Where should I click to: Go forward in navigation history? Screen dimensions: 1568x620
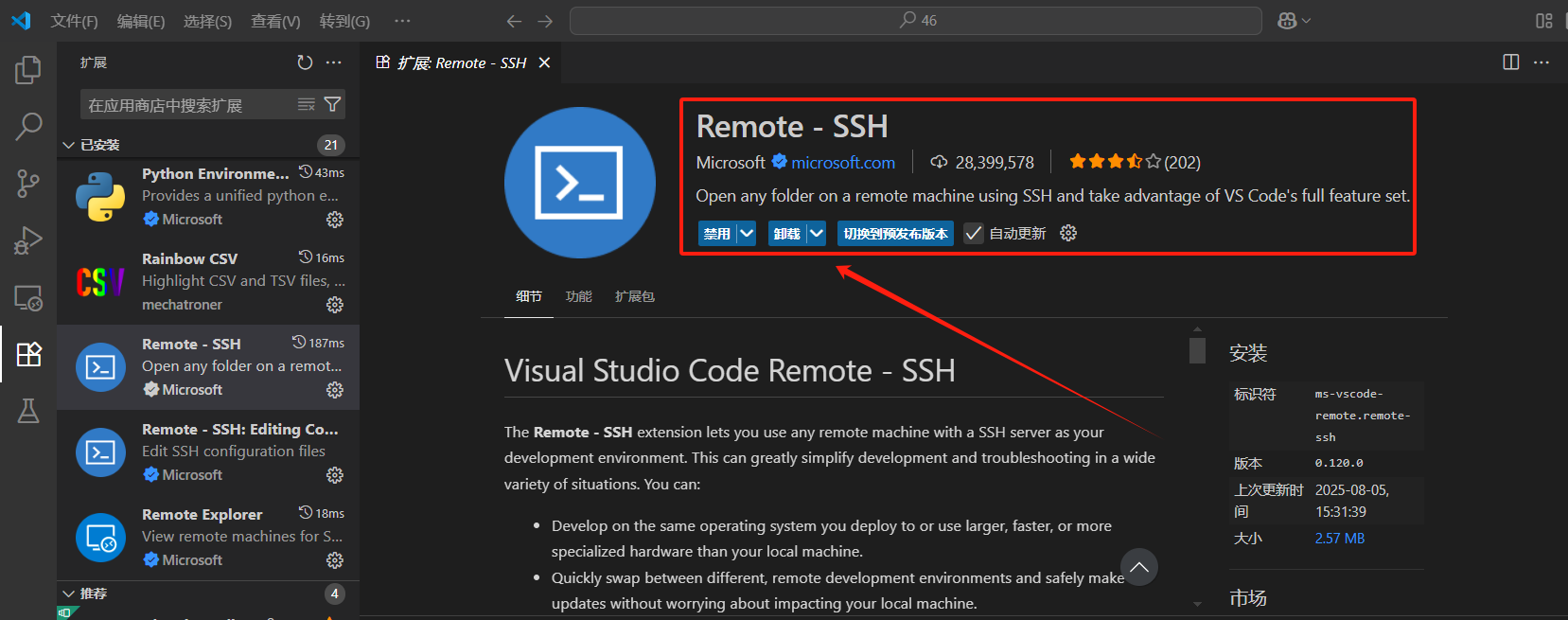pos(545,21)
